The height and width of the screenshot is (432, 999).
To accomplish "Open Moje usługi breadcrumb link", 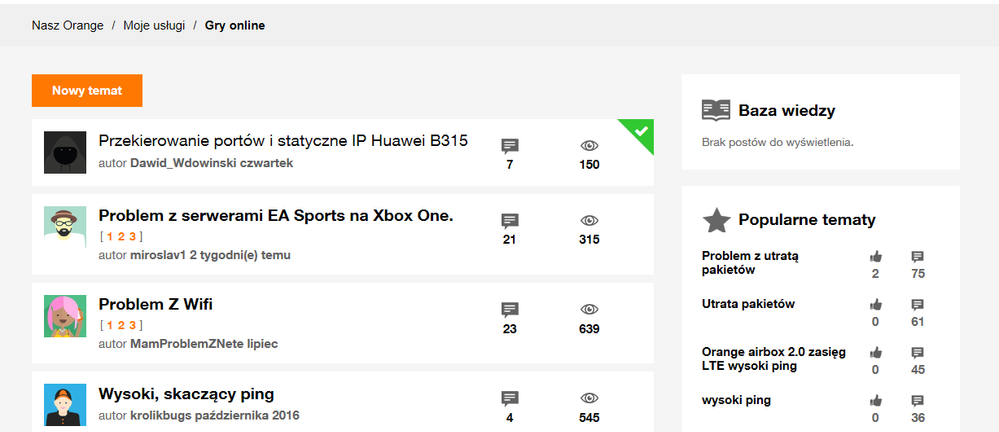I will (x=154, y=25).
